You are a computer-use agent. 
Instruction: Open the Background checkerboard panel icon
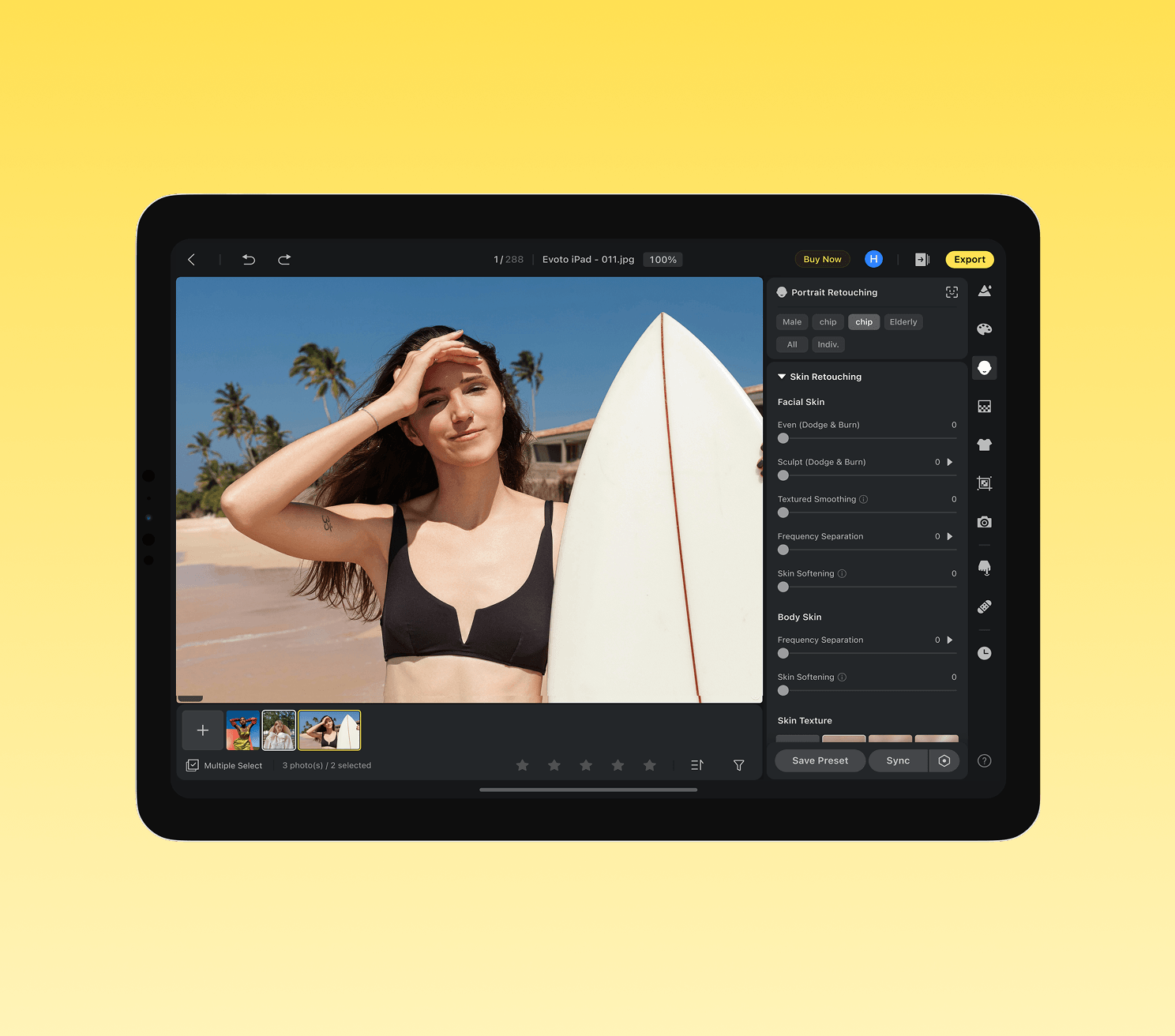tap(984, 407)
